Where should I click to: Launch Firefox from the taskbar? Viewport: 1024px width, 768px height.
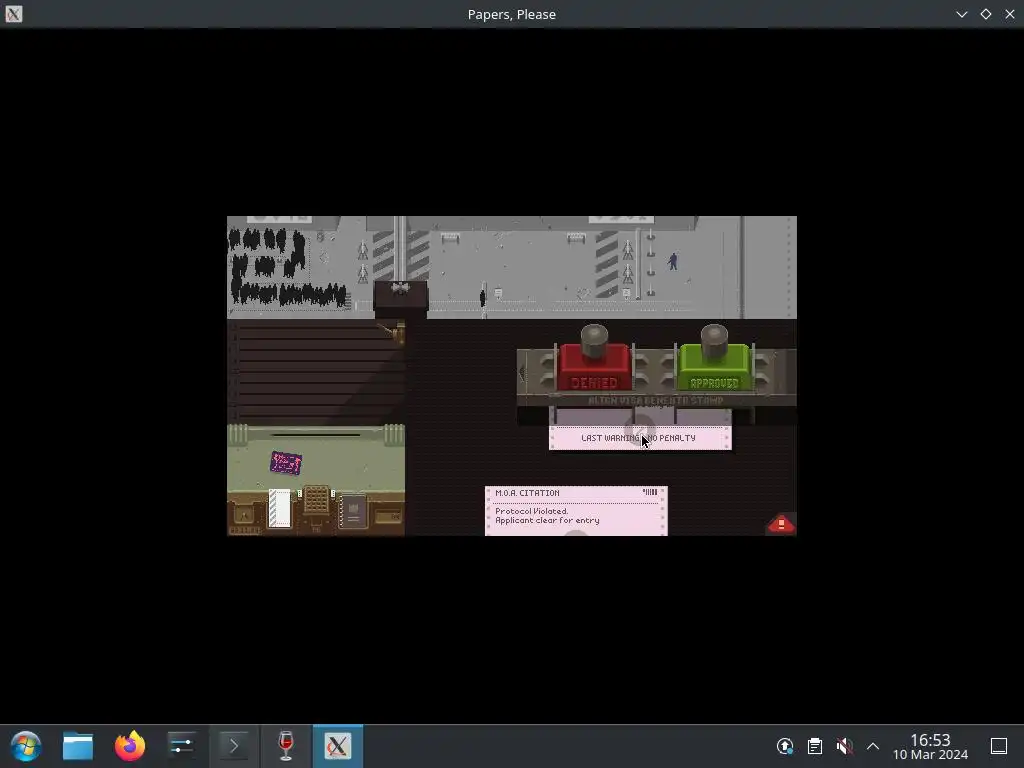[x=130, y=746]
